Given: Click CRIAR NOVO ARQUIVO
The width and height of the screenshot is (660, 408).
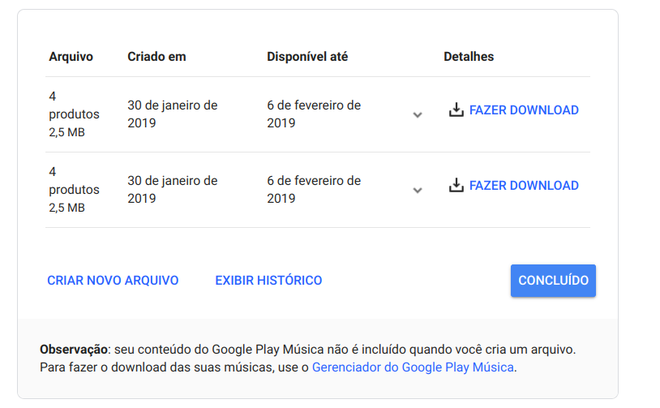Looking at the screenshot, I should (113, 280).
